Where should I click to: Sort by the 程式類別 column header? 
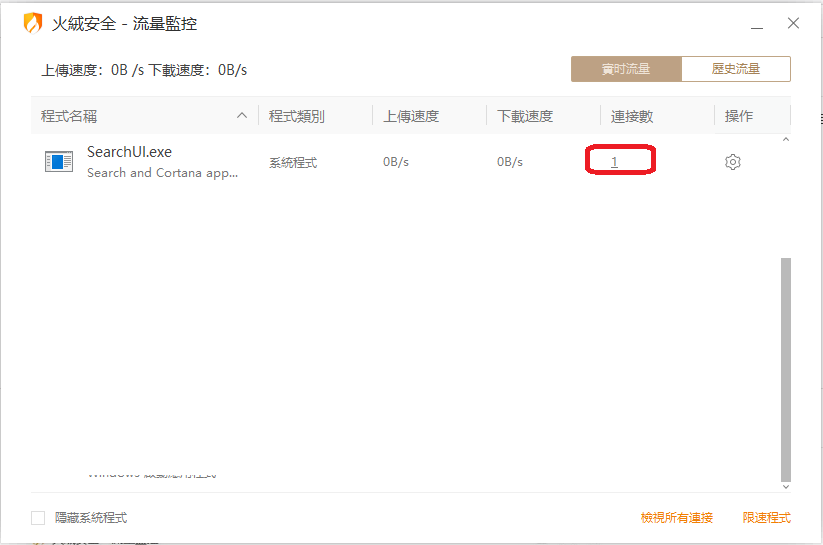(296, 116)
